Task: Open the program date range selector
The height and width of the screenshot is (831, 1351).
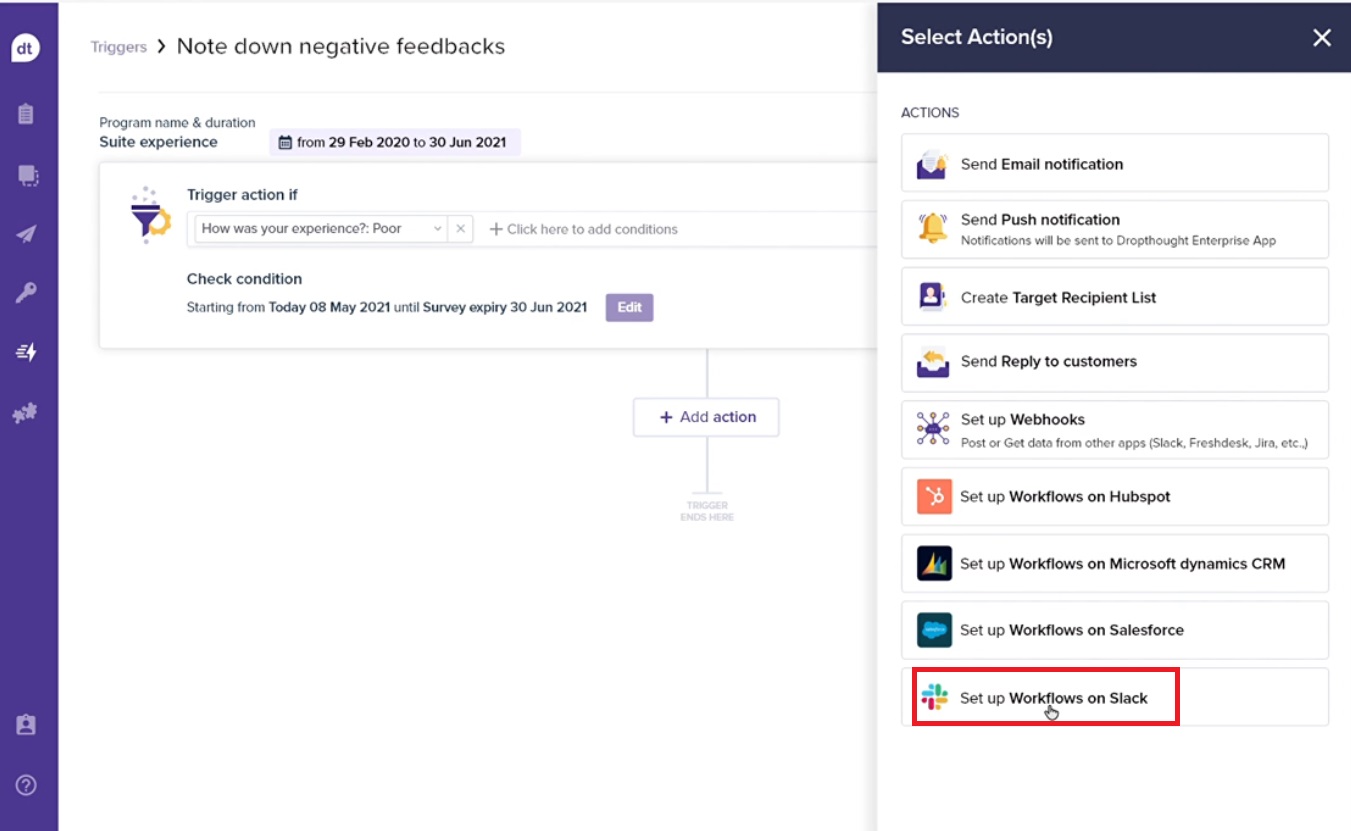Action: [x=395, y=142]
